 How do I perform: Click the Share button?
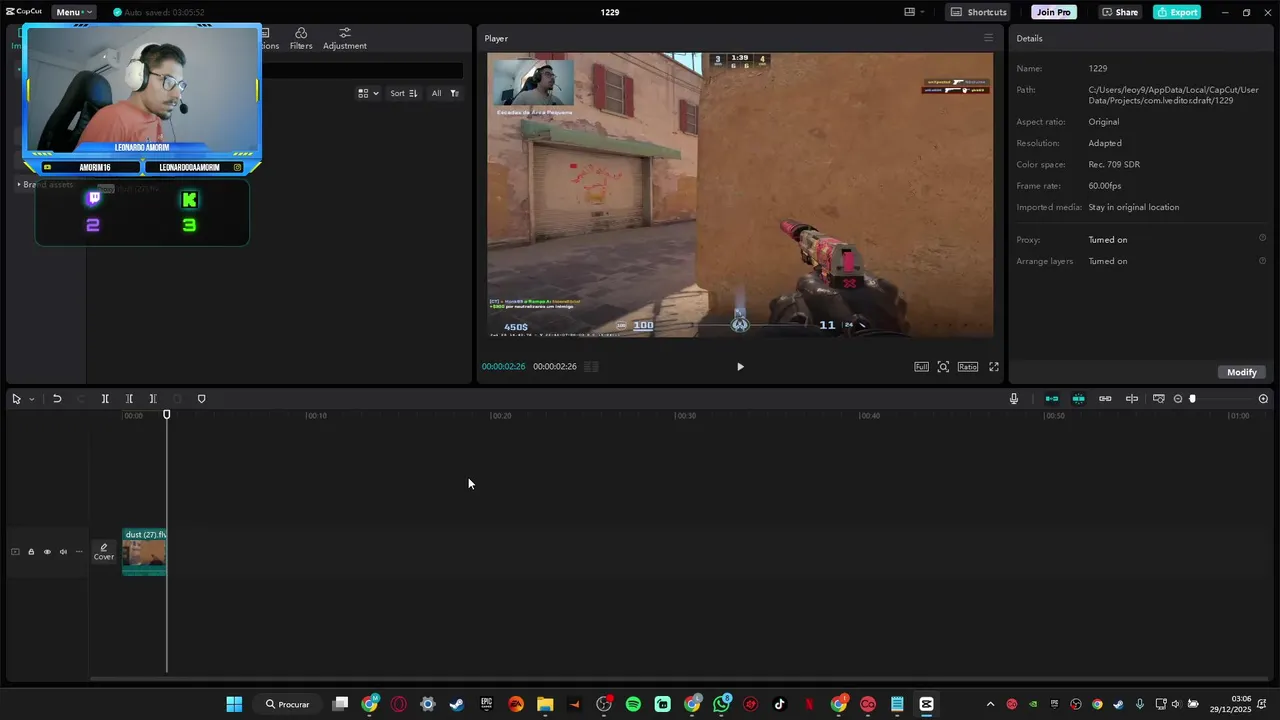1120,12
